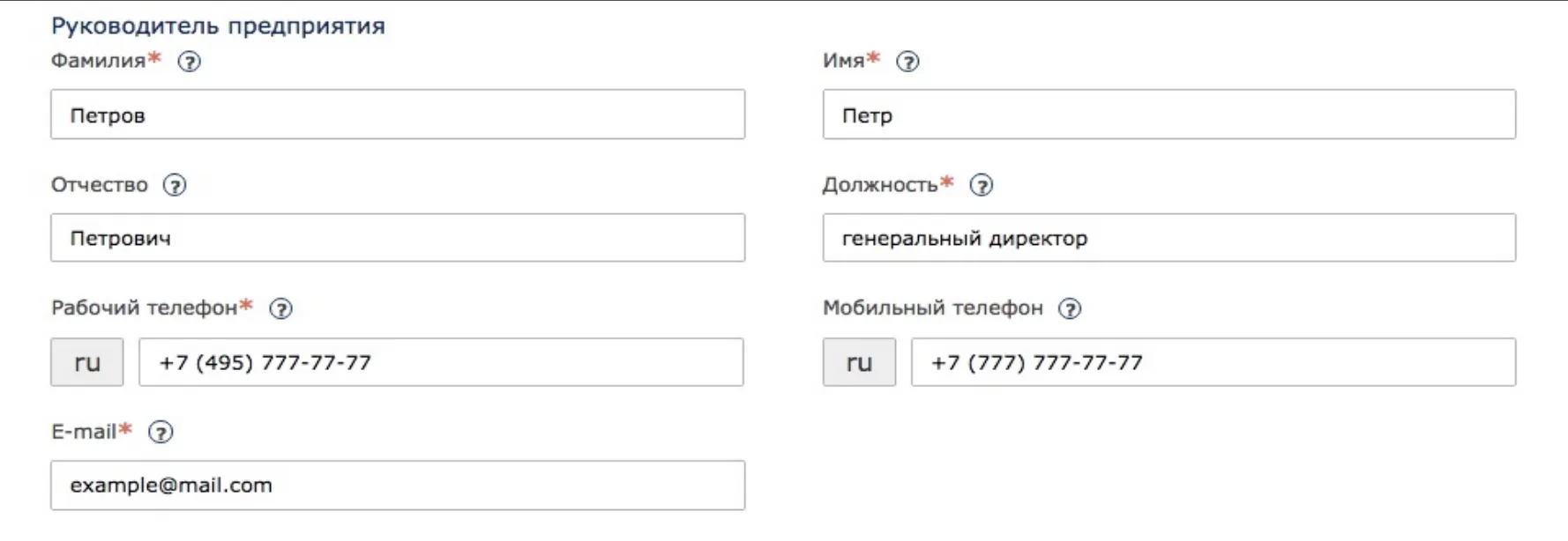
Task: Click the Имя field containing Петр
Action: coord(1169,115)
